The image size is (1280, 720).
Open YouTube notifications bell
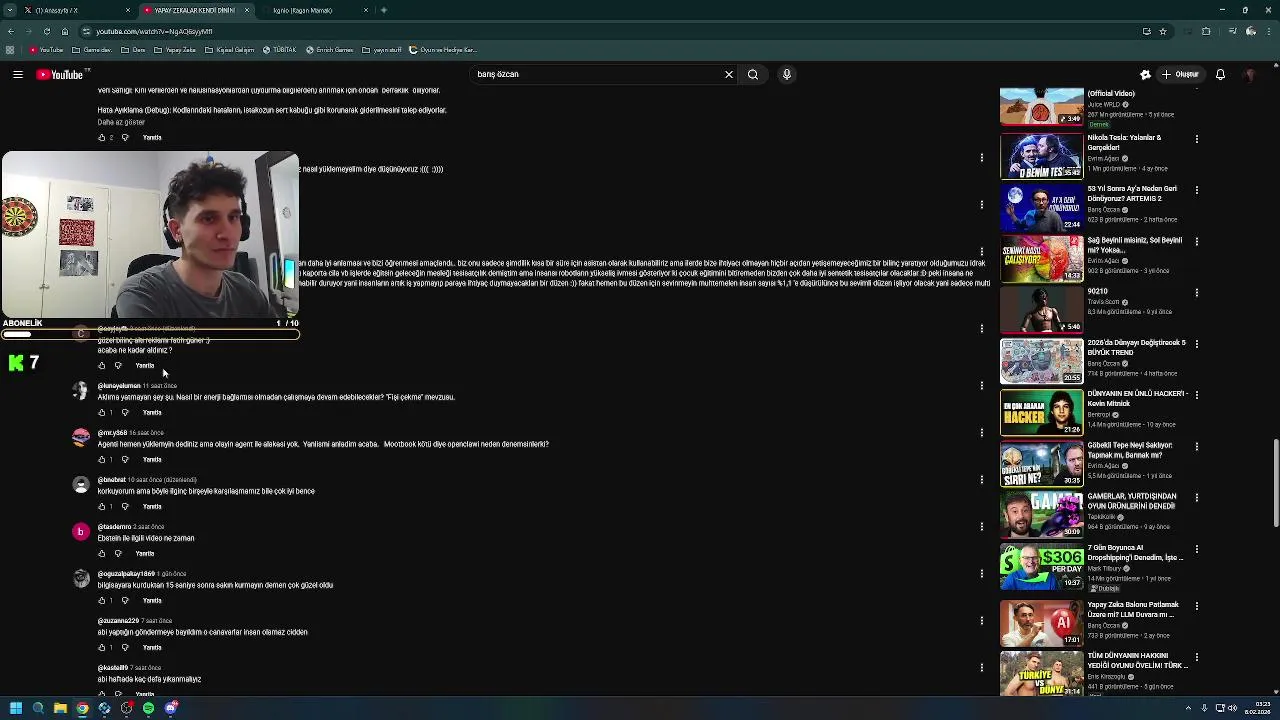click(1220, 74)
